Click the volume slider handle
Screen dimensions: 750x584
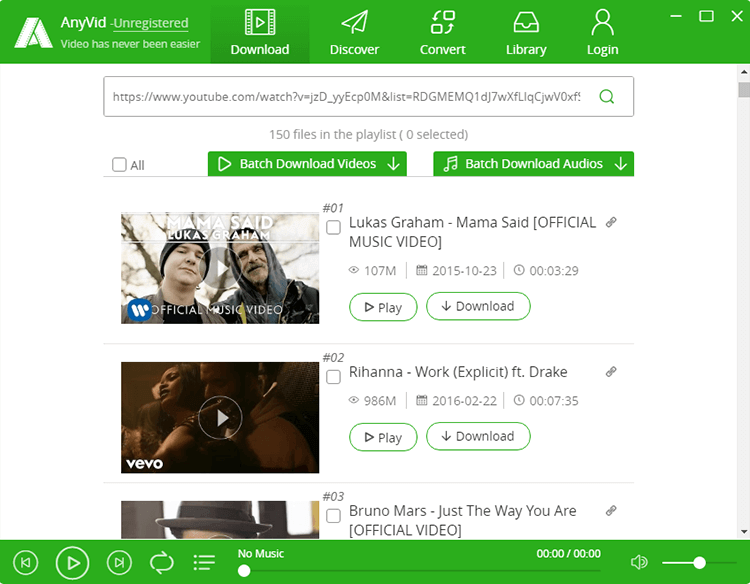point(699,562)
